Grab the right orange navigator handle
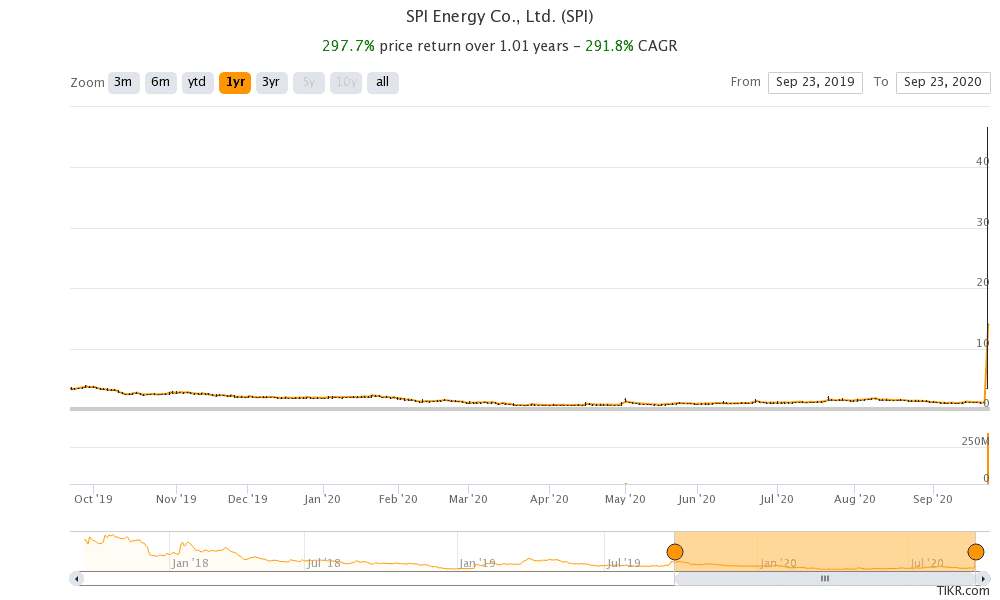This screenshot has height=600, width=1000. [x=976, y=552]
